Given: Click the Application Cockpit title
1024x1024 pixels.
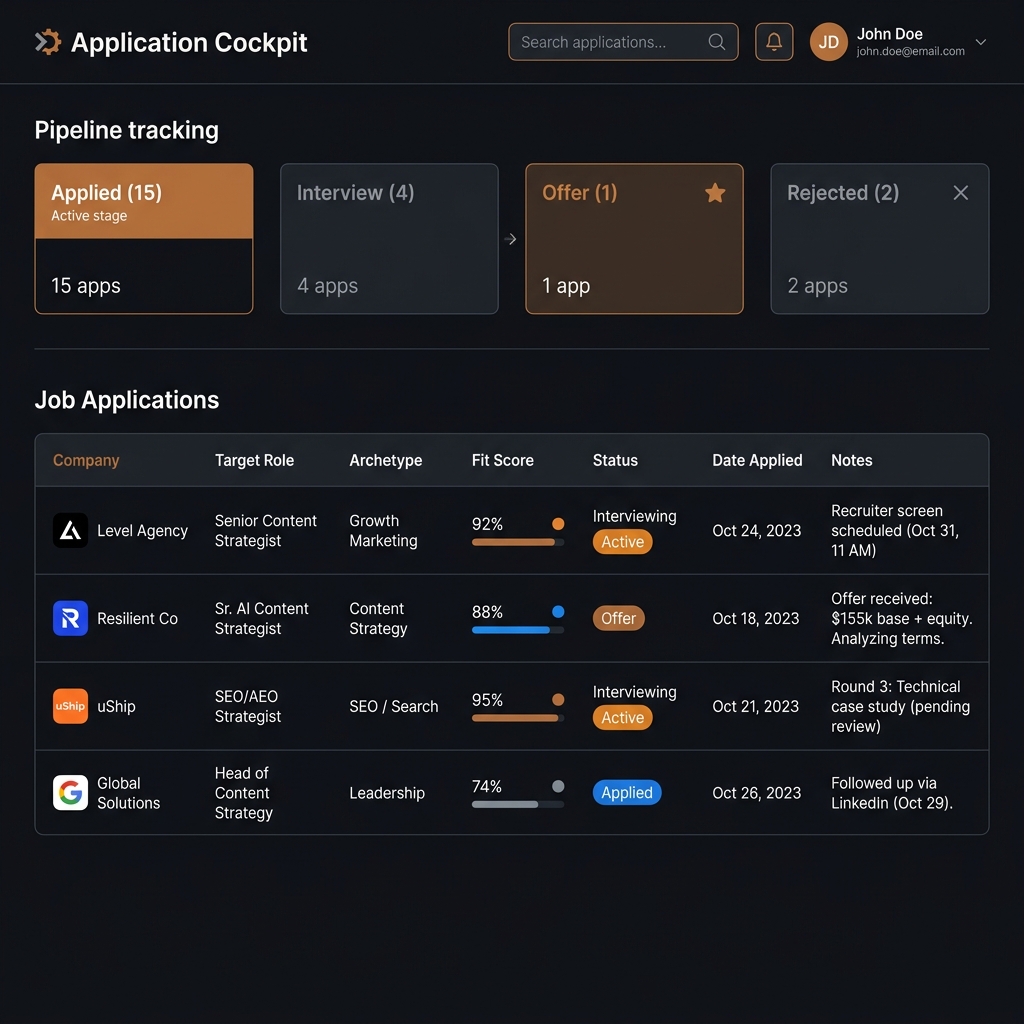Looking at the screenshot, I should click(189, 42).
